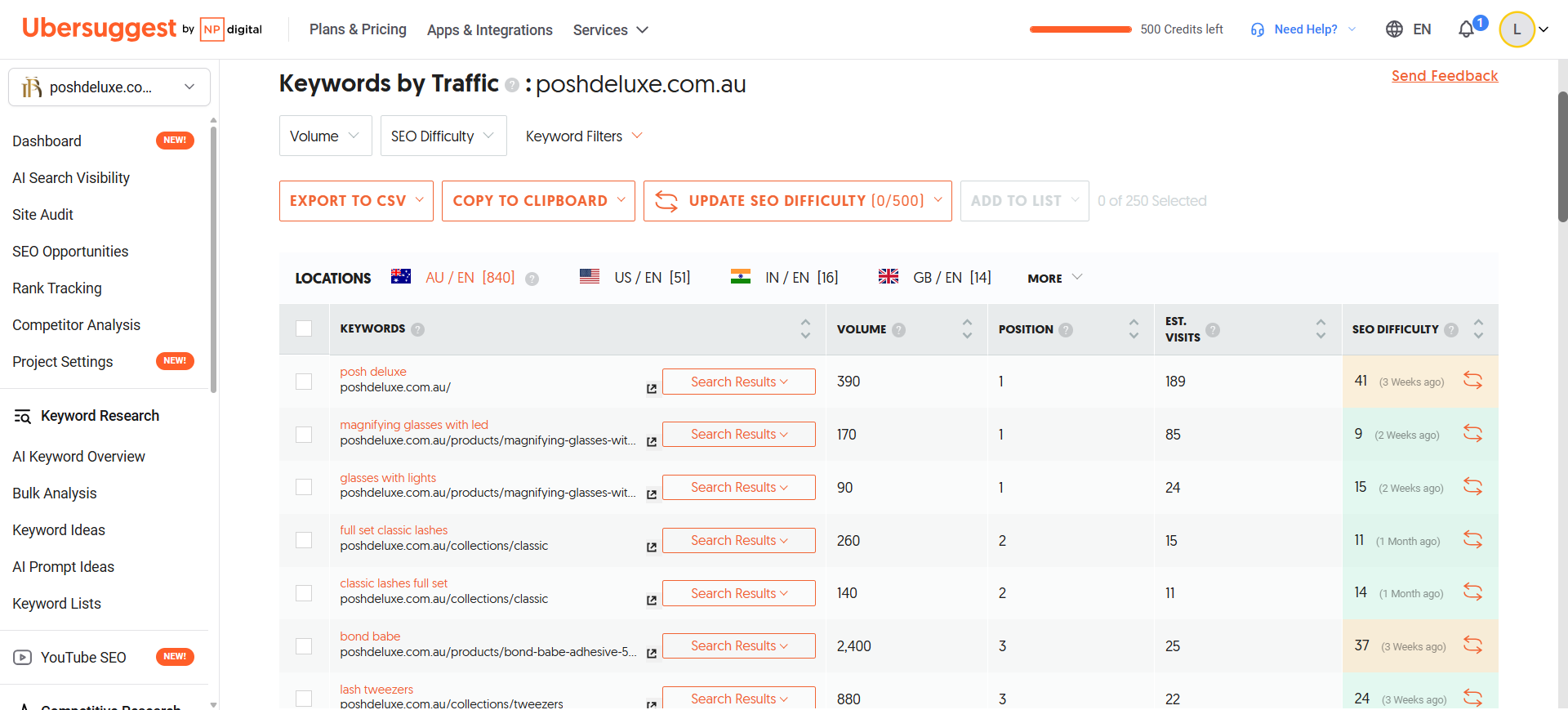The height and width of the screenshot is (710, 1568).
Task: Click Update SEO Difficulty button
Action: (x=798, y=201)
